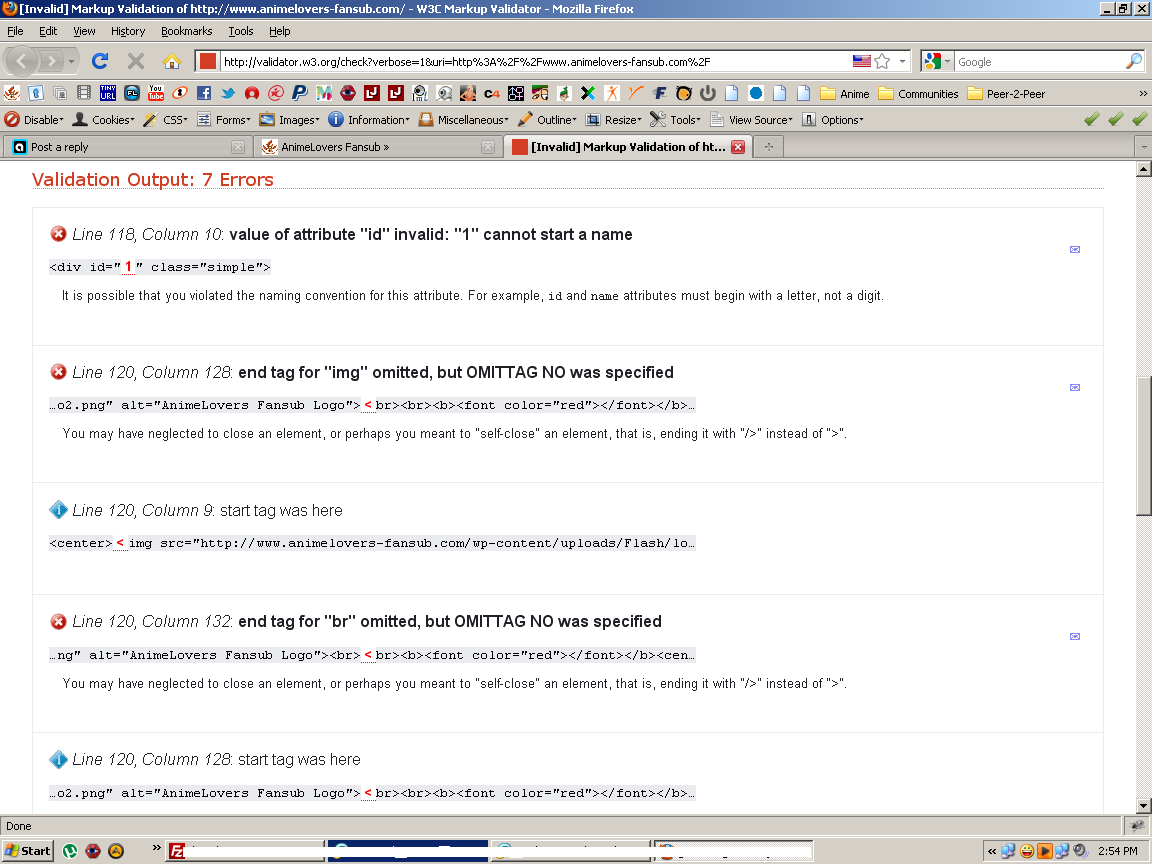Click the scrollbar down arrow

[x=1143, y=805]
